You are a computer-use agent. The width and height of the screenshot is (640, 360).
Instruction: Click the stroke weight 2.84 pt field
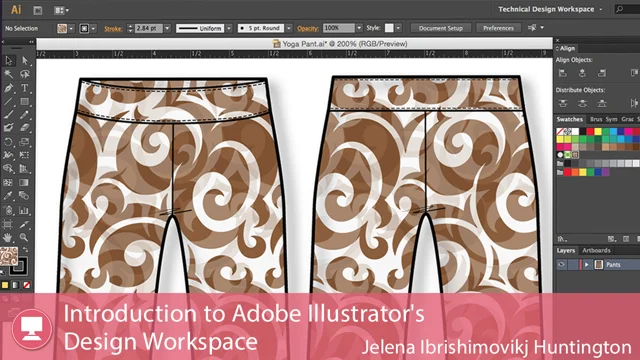coord(149,28)
